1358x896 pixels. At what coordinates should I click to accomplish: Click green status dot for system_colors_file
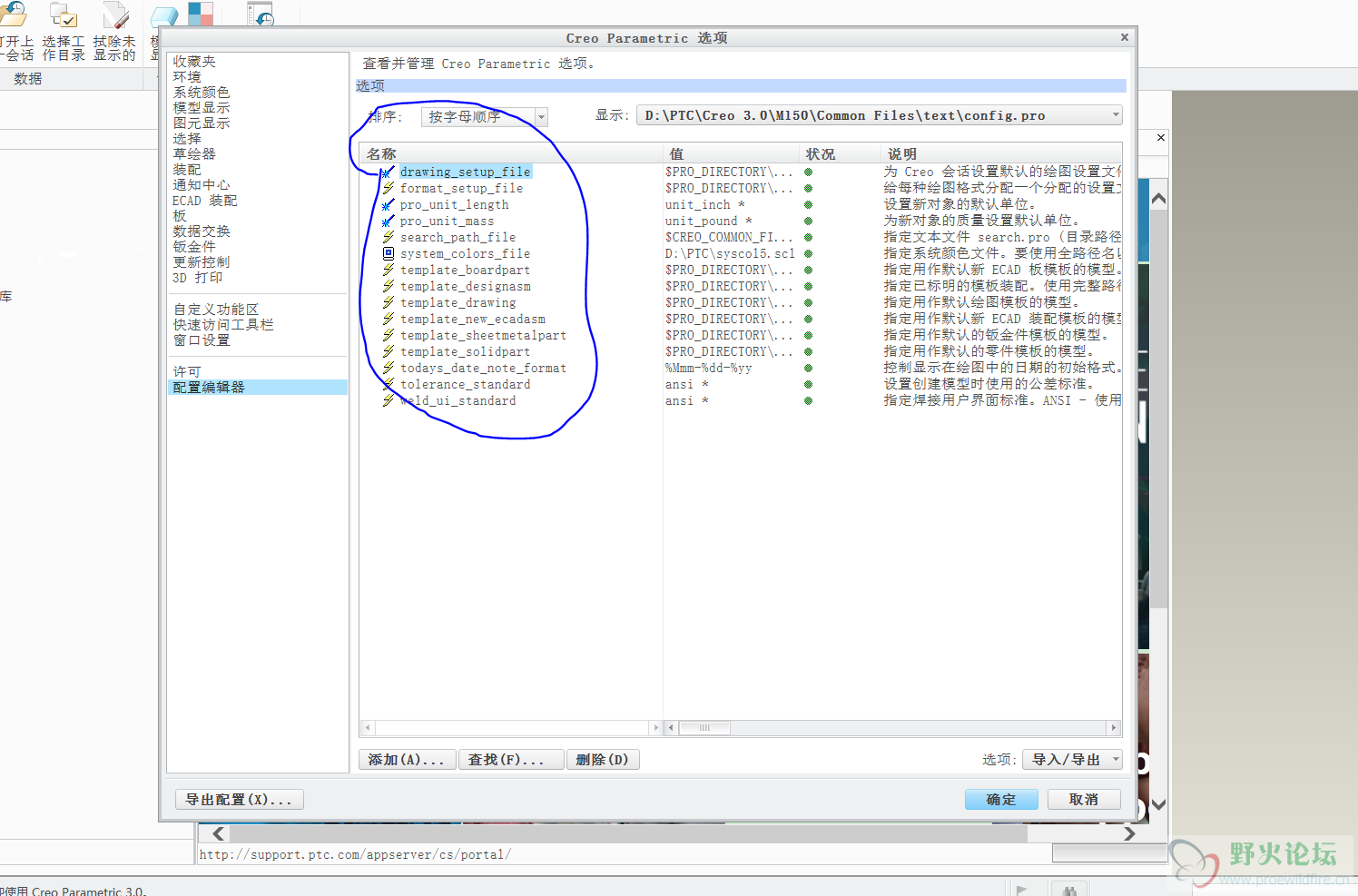tap(808, 254)
